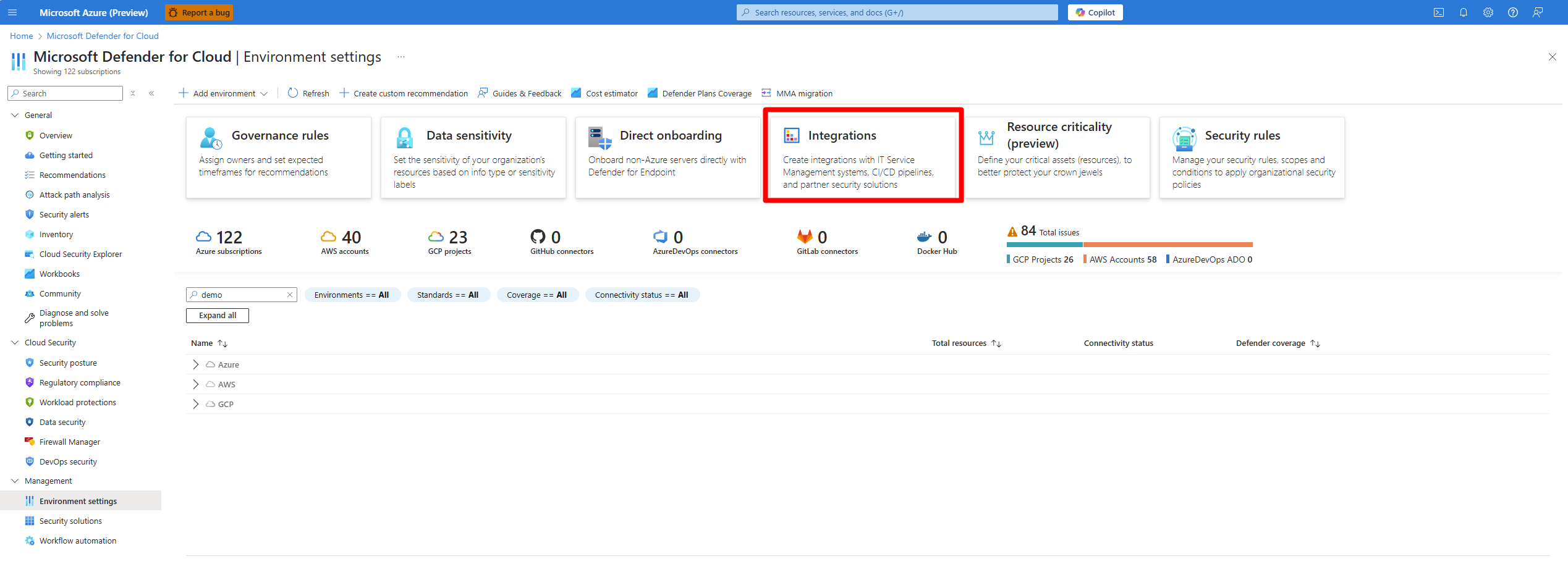Click the Report a bug button
Viewport: 1568px width, 564px height.
pos(199,12)
